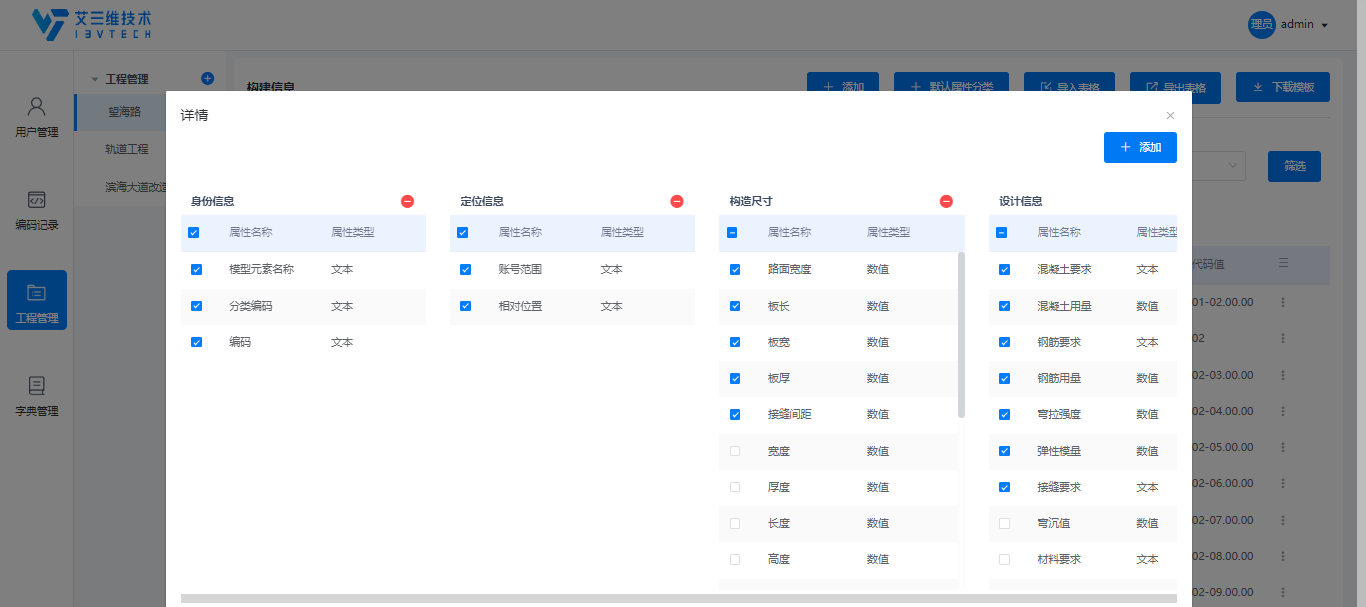This screenshot has width=1366, height=607.
Task: Click the 下载模板 download template button
Action: pos(1282,87)
